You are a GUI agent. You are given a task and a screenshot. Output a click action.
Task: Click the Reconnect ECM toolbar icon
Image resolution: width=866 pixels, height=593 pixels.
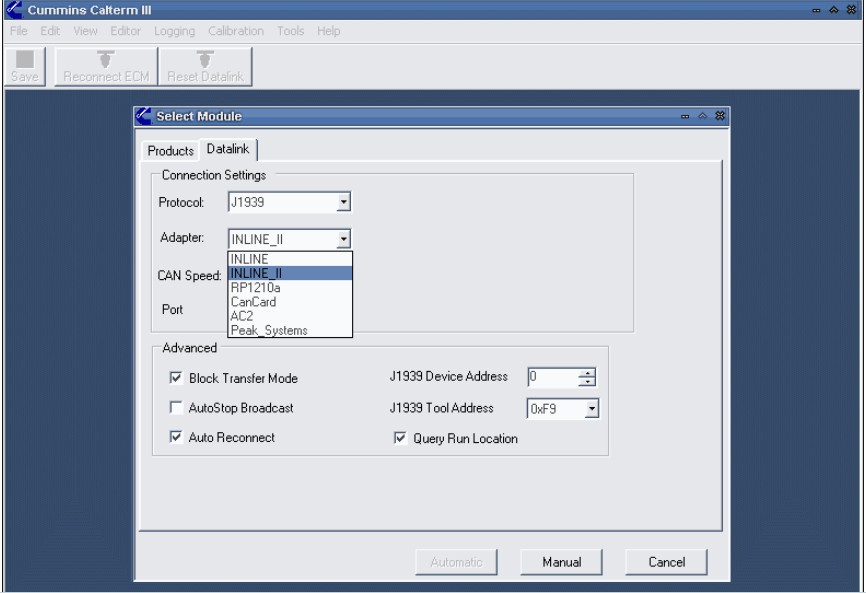(105, 64)
